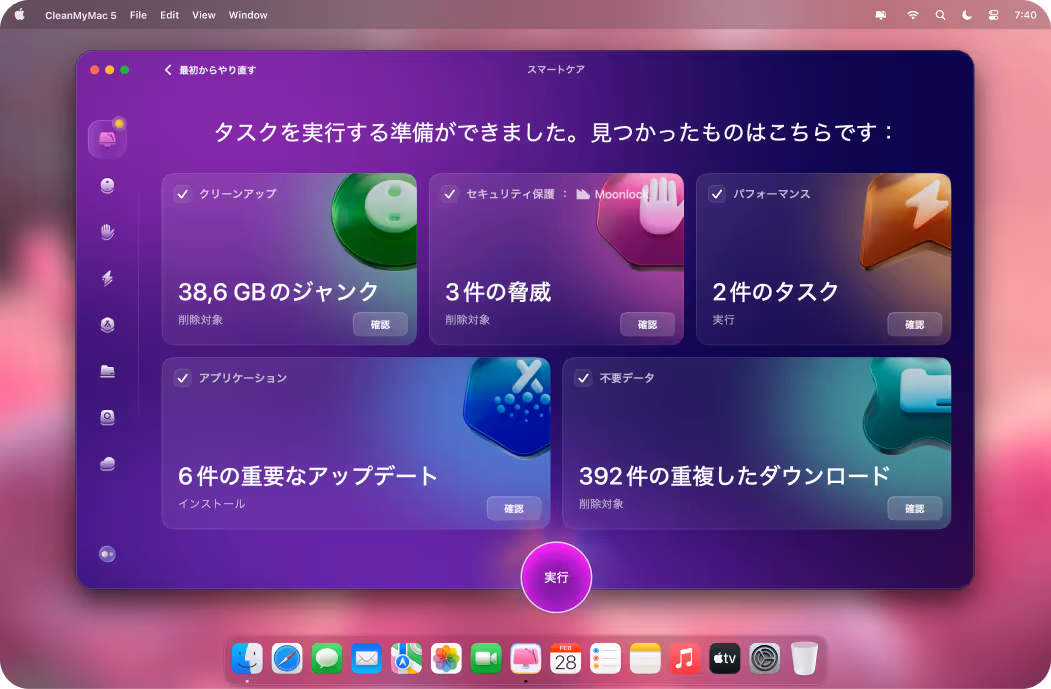
Task: Click 確認 on the updates card
Action: click(513, 509)
